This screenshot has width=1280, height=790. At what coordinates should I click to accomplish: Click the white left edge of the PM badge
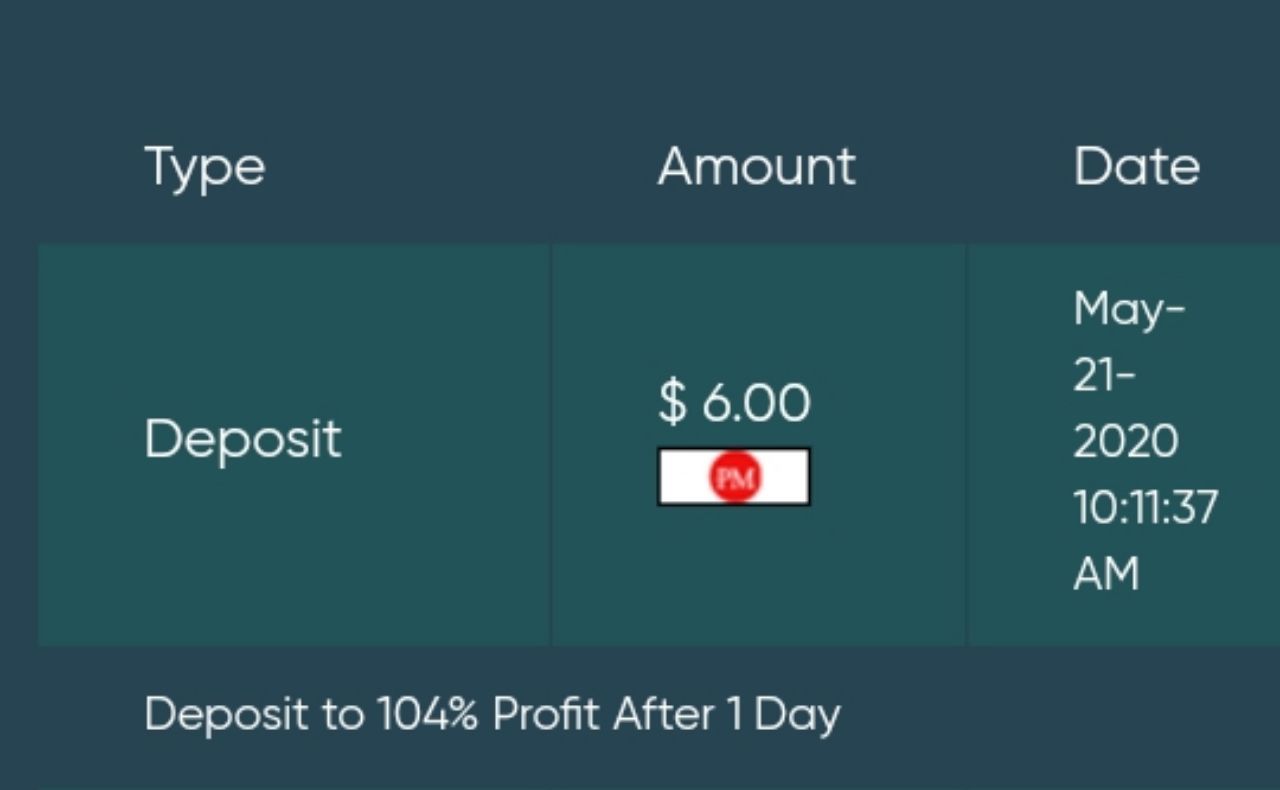click(x=680, y=477)
